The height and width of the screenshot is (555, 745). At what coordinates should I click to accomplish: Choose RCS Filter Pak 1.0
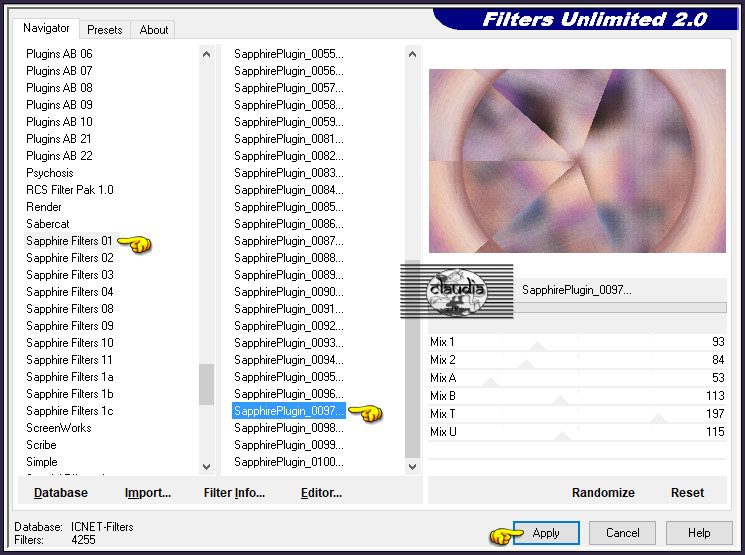(x=70, y=190)
